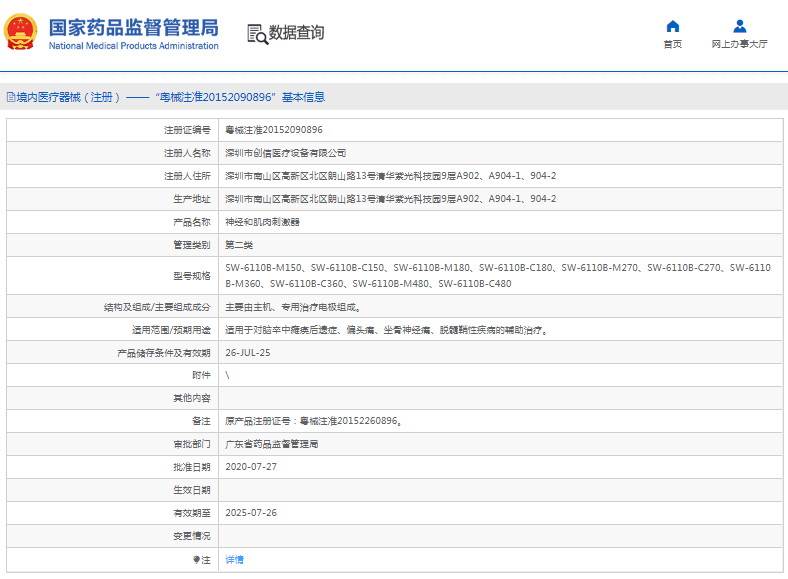Click the national emblem logo
This screenshot has height=579, width=788.
[19, 33]
